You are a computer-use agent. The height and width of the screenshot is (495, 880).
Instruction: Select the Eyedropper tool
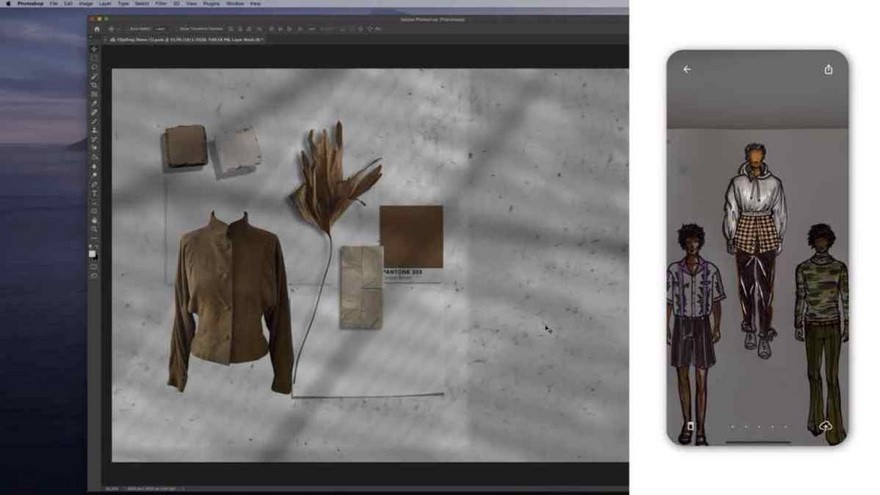pyautogui.click(x=94, y=103)
